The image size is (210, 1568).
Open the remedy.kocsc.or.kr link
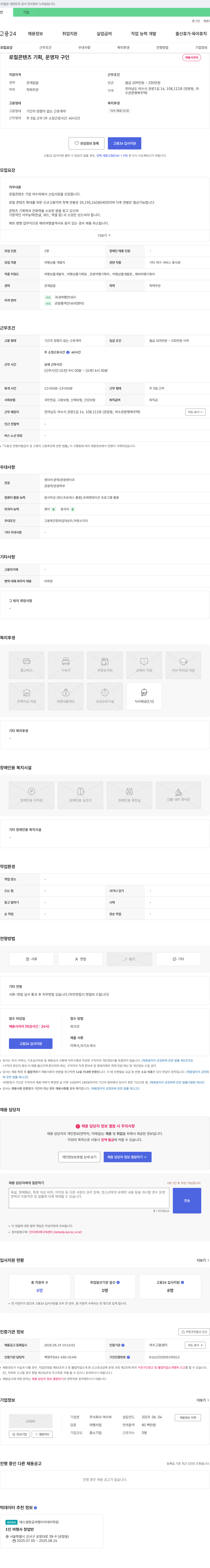[55, 1232]
